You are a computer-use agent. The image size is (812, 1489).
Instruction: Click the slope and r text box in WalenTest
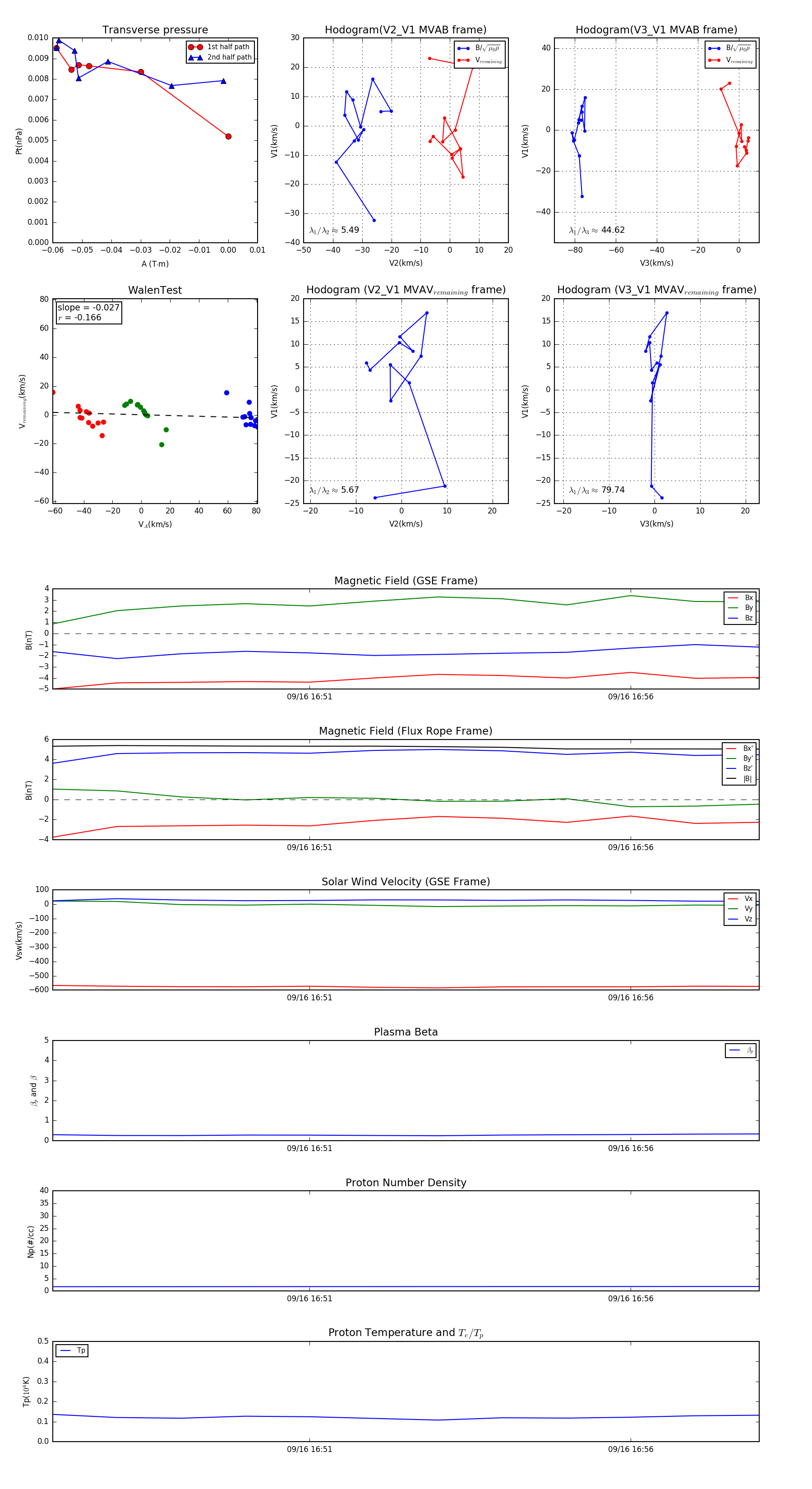(88, 313)
